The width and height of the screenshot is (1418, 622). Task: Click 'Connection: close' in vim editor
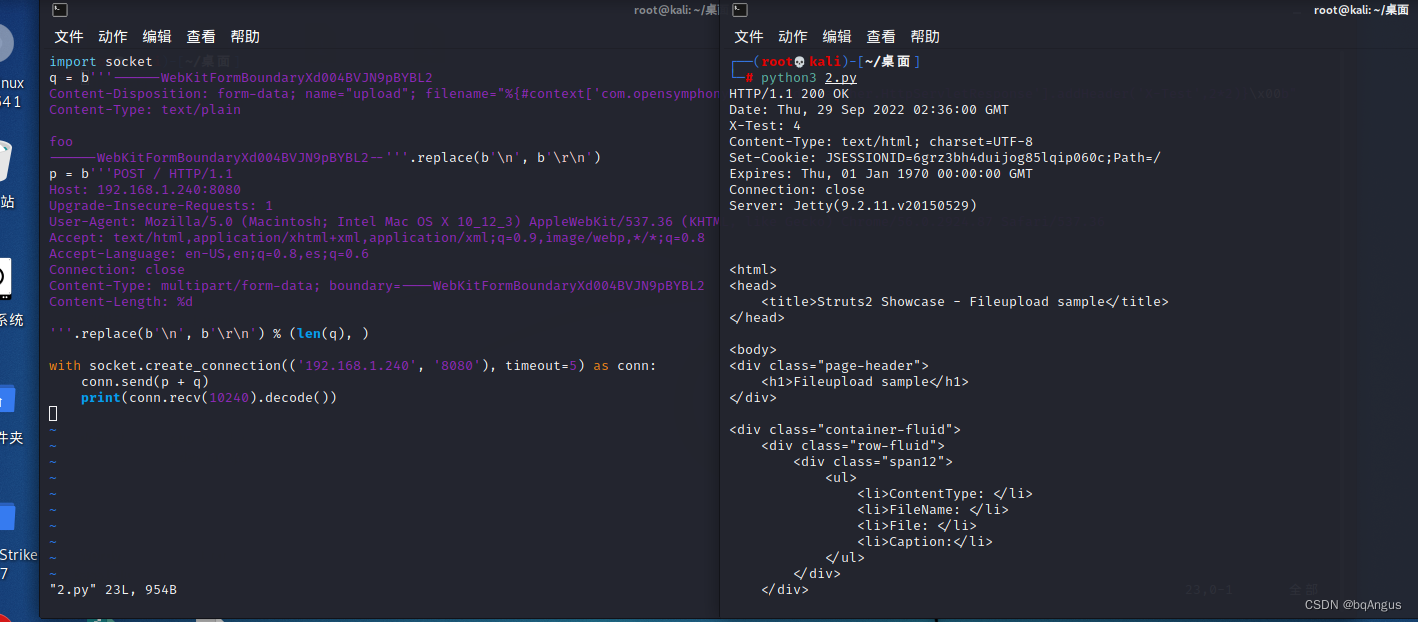[x=117, y=270]
